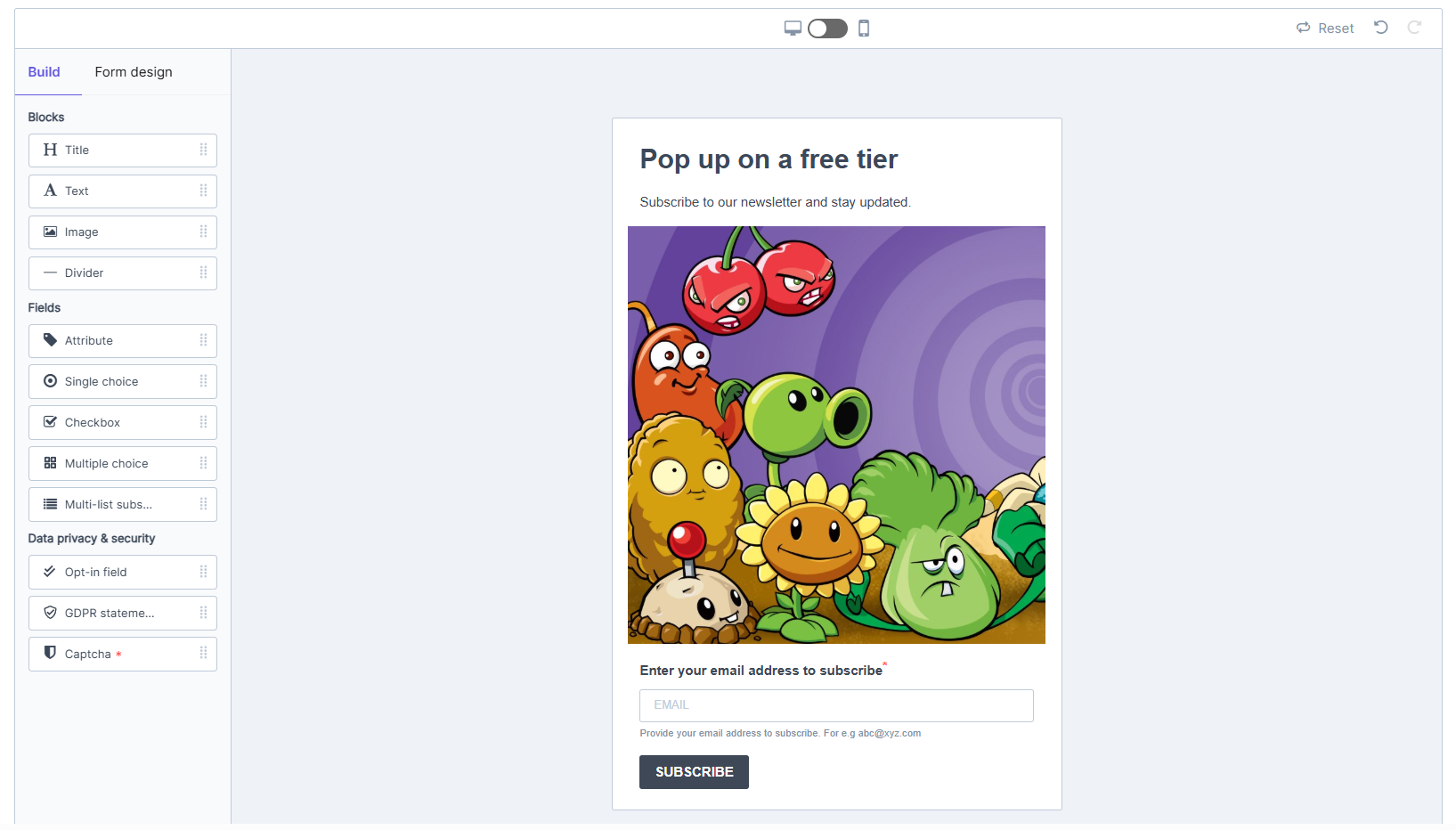Click the drag handle on Attribute field

[203, 341]
